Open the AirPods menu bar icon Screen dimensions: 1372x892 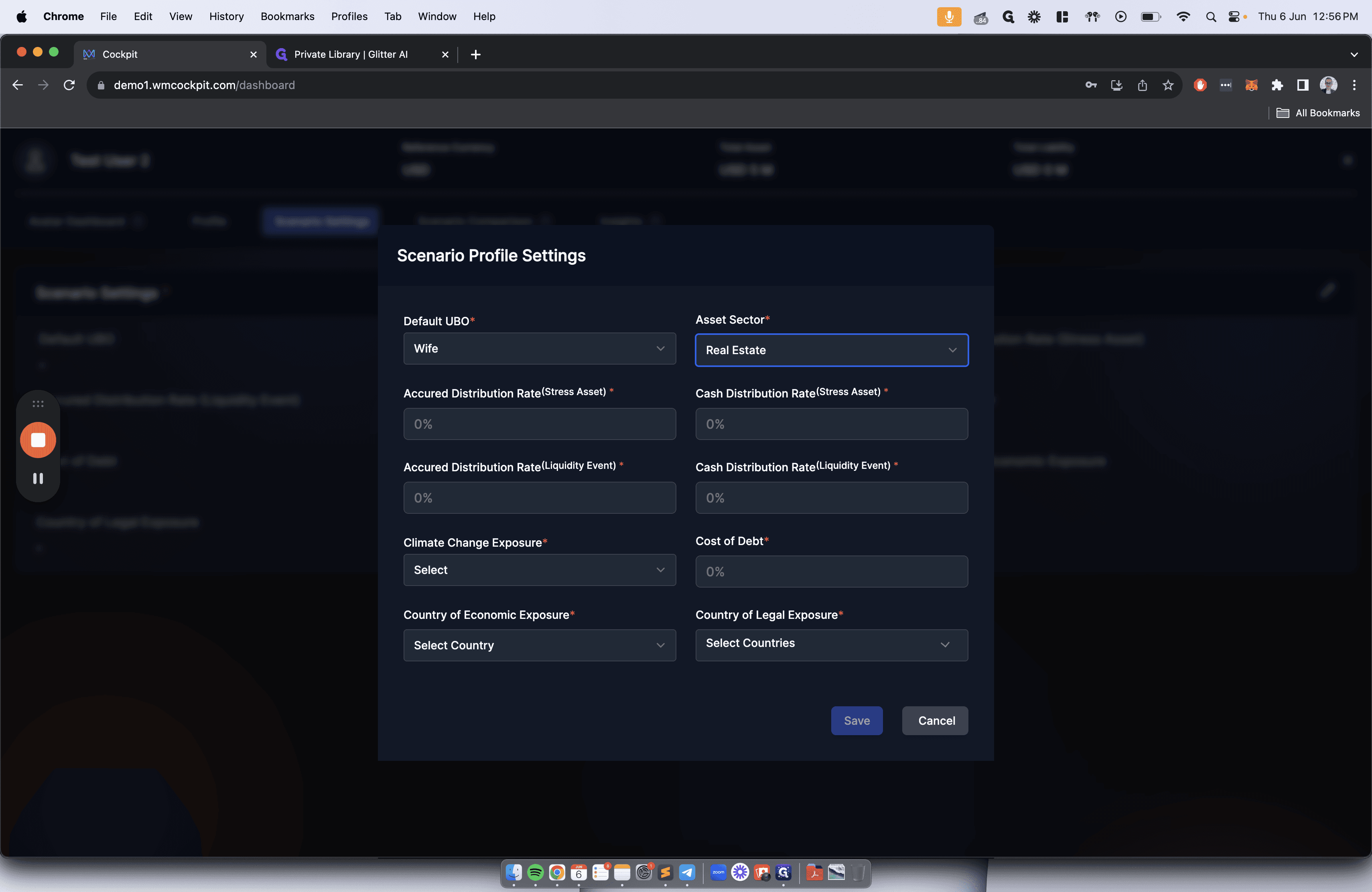(x=1092, y=17)
